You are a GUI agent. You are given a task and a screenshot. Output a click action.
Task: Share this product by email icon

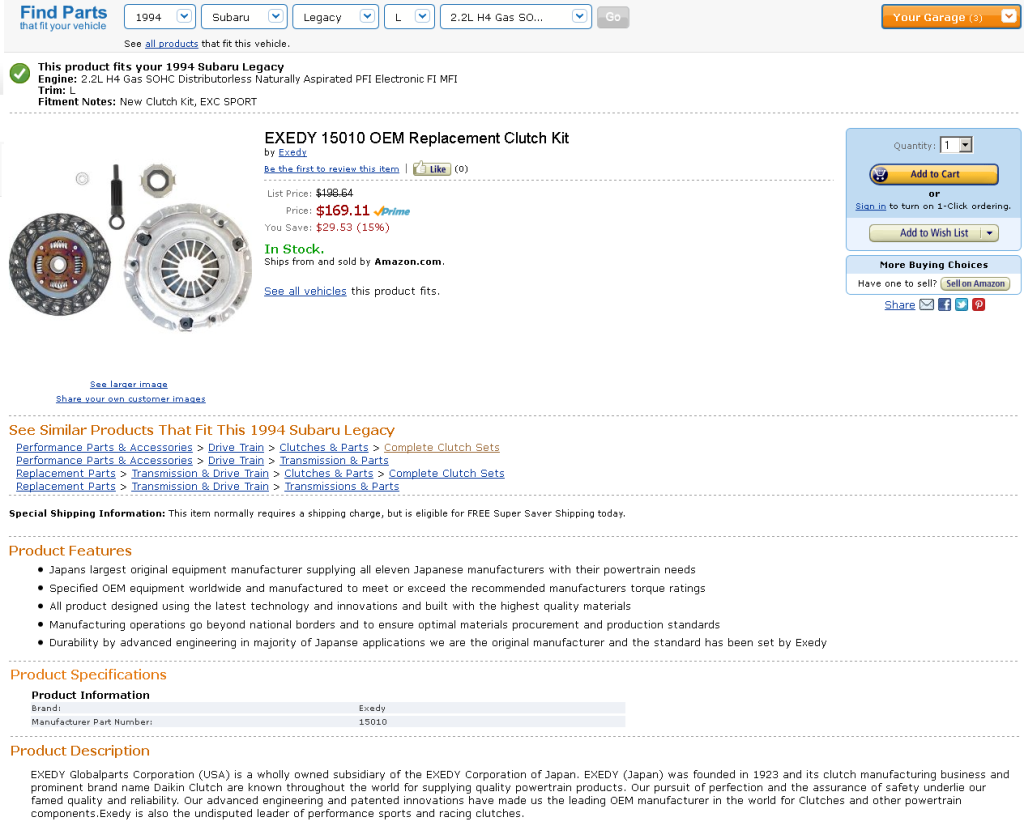click(x=926, y=305)
